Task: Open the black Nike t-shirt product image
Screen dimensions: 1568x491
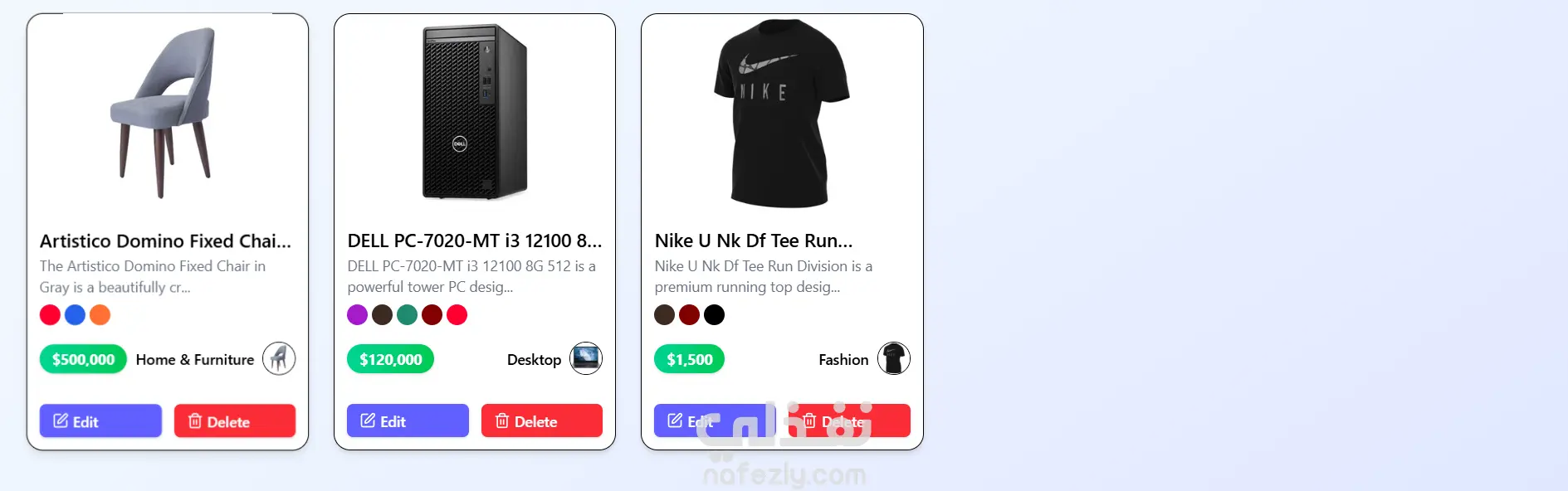Action: click(x=782, y=113)
